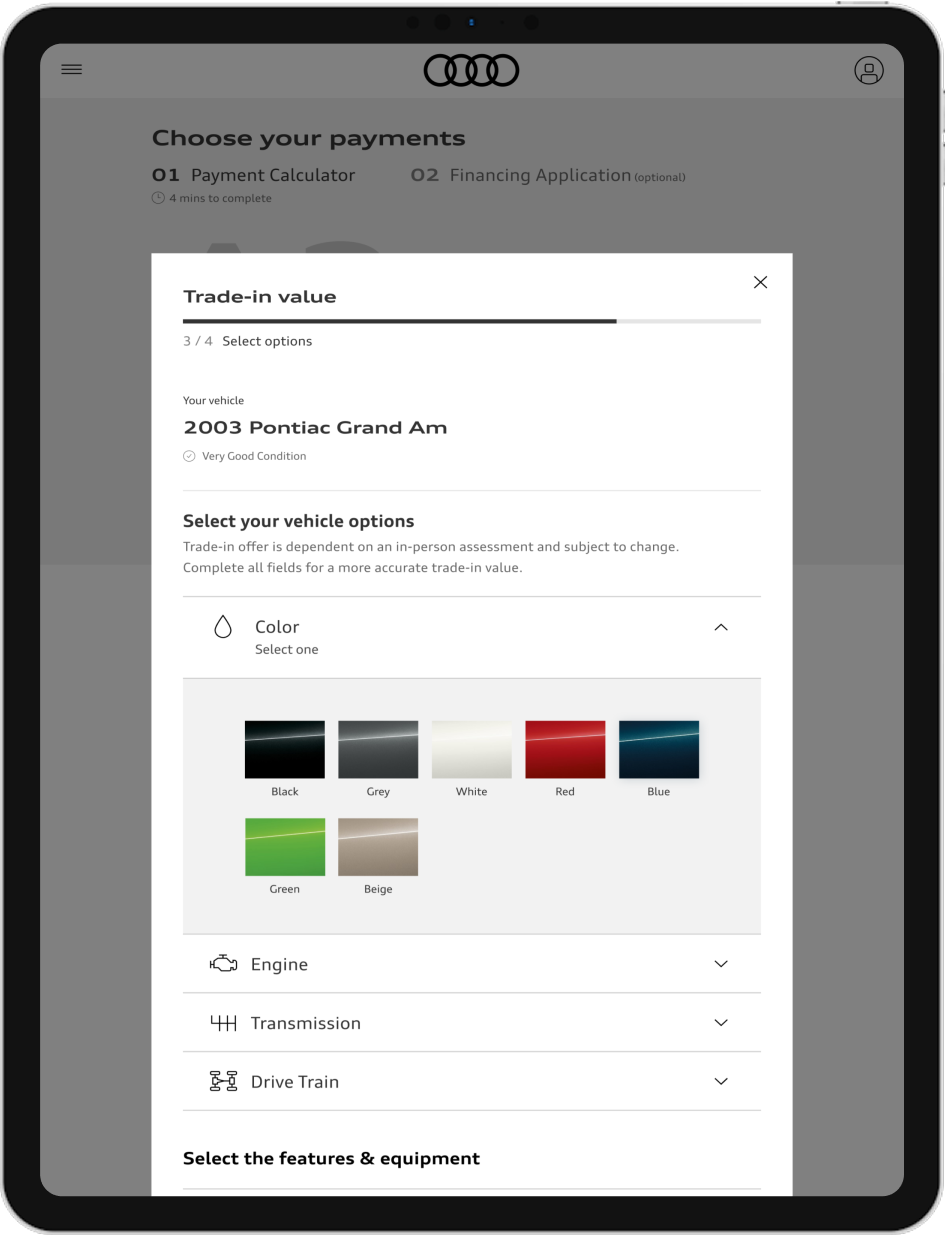Click the Engine icon
This screenshot has height=1235, width=946.
pyautogui.click(x=223, y=964)
